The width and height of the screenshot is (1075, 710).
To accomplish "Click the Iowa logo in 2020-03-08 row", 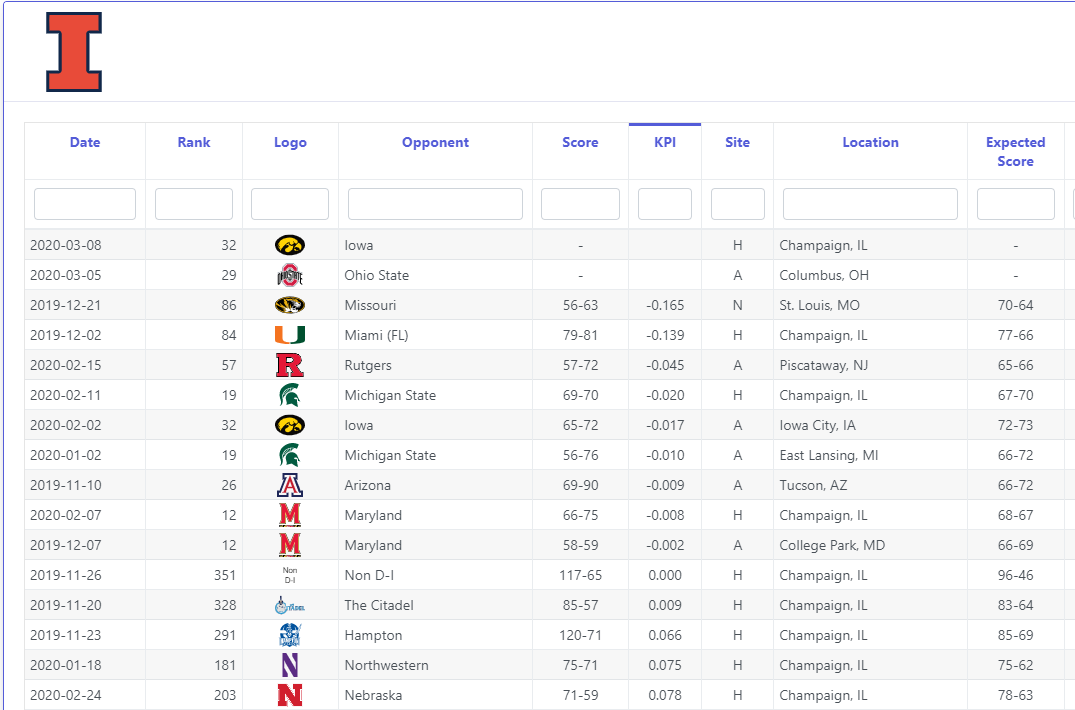I will click(x=290, y=245).
